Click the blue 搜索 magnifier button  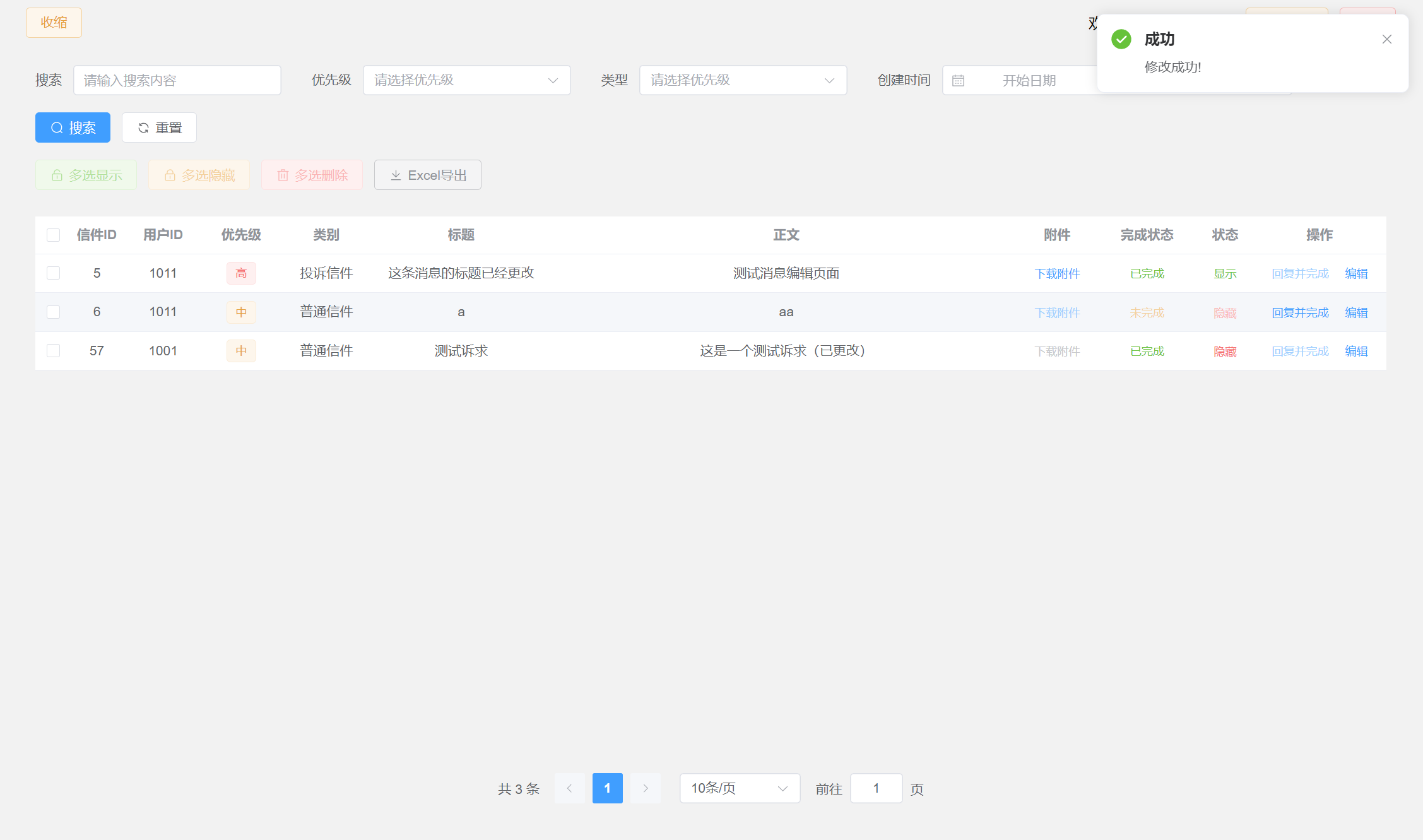[x=73, y=127]
